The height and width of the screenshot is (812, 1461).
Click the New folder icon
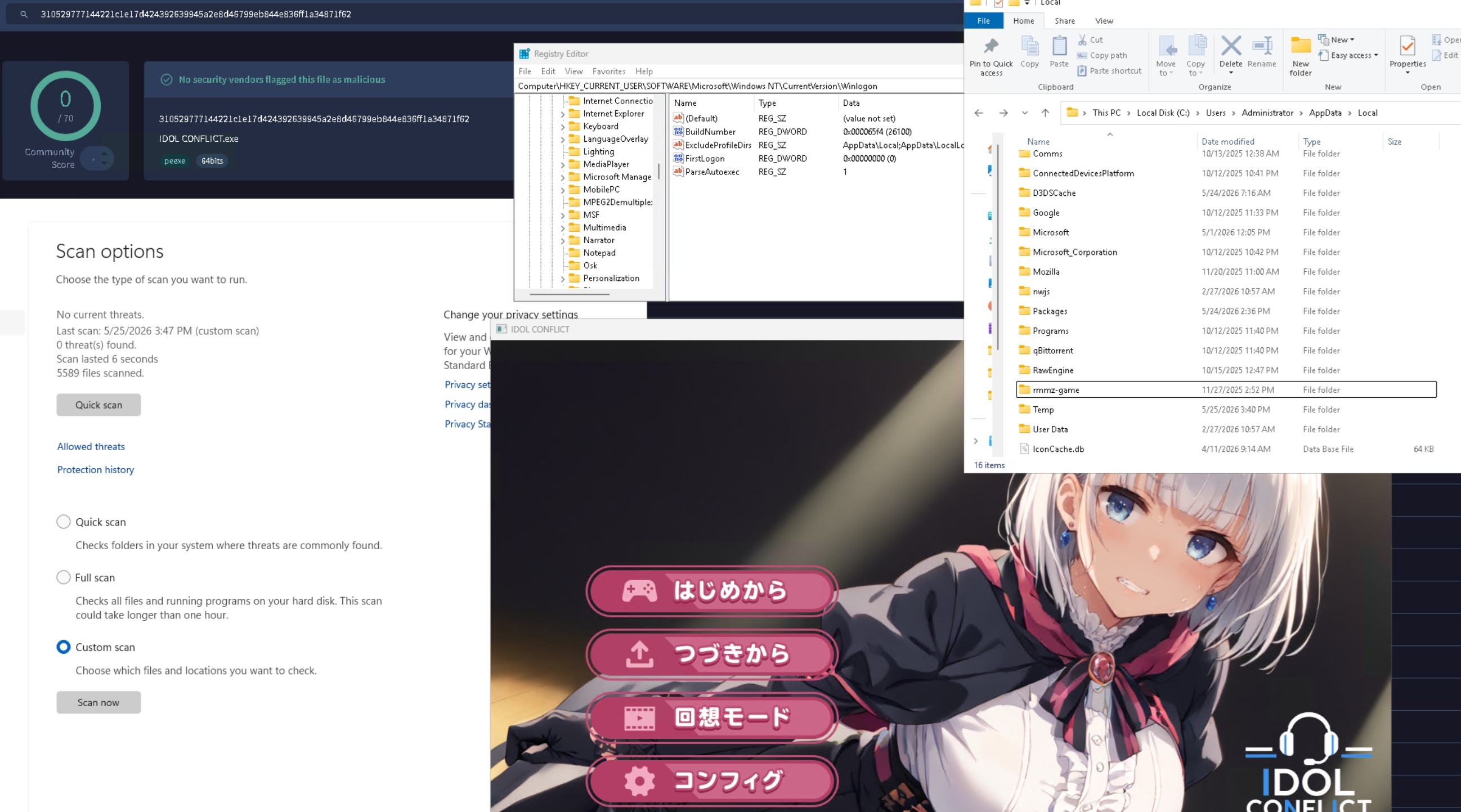(1301, 46)
